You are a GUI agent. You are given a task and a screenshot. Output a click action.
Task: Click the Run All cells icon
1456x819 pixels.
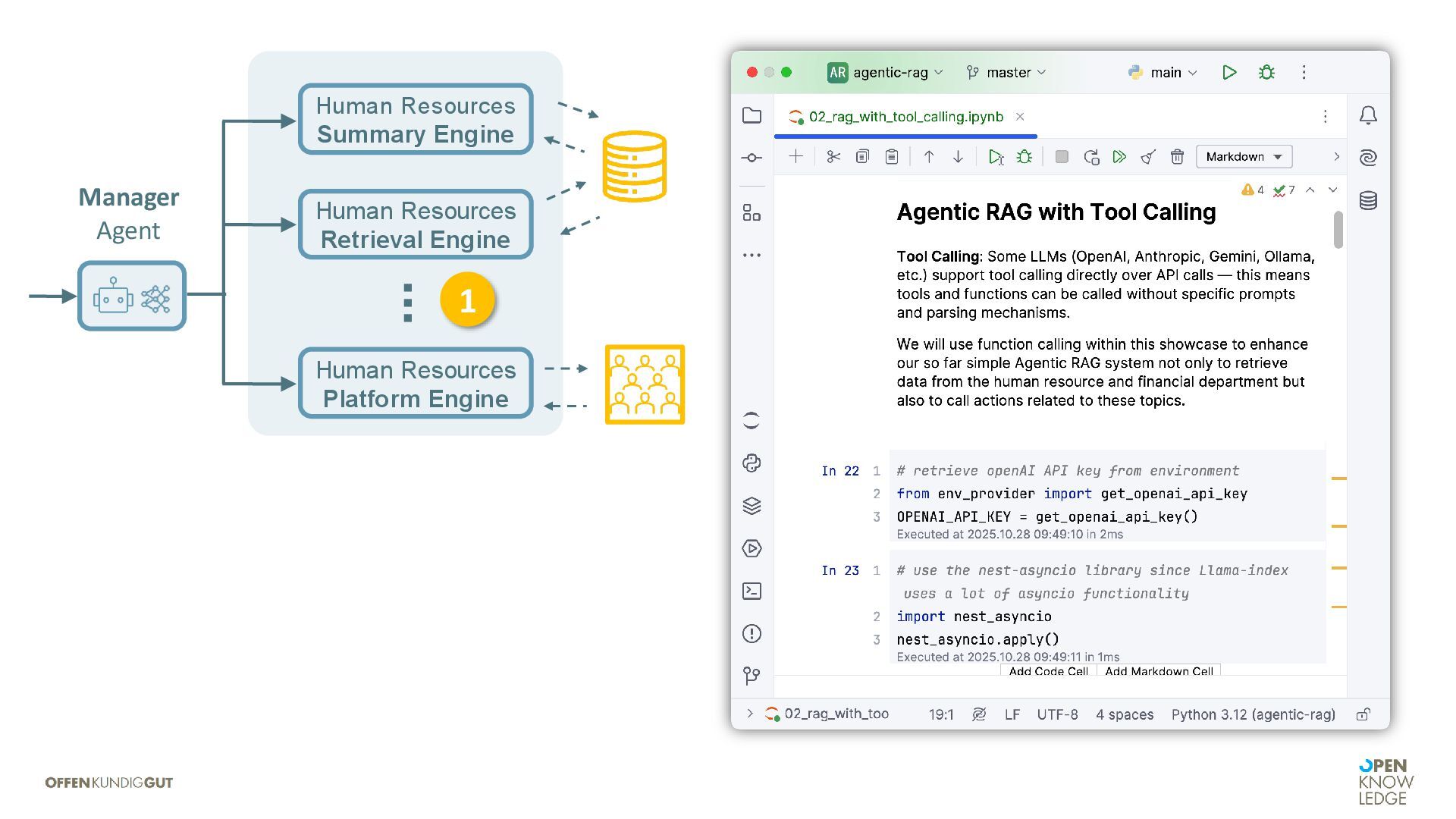(1119, 157)
